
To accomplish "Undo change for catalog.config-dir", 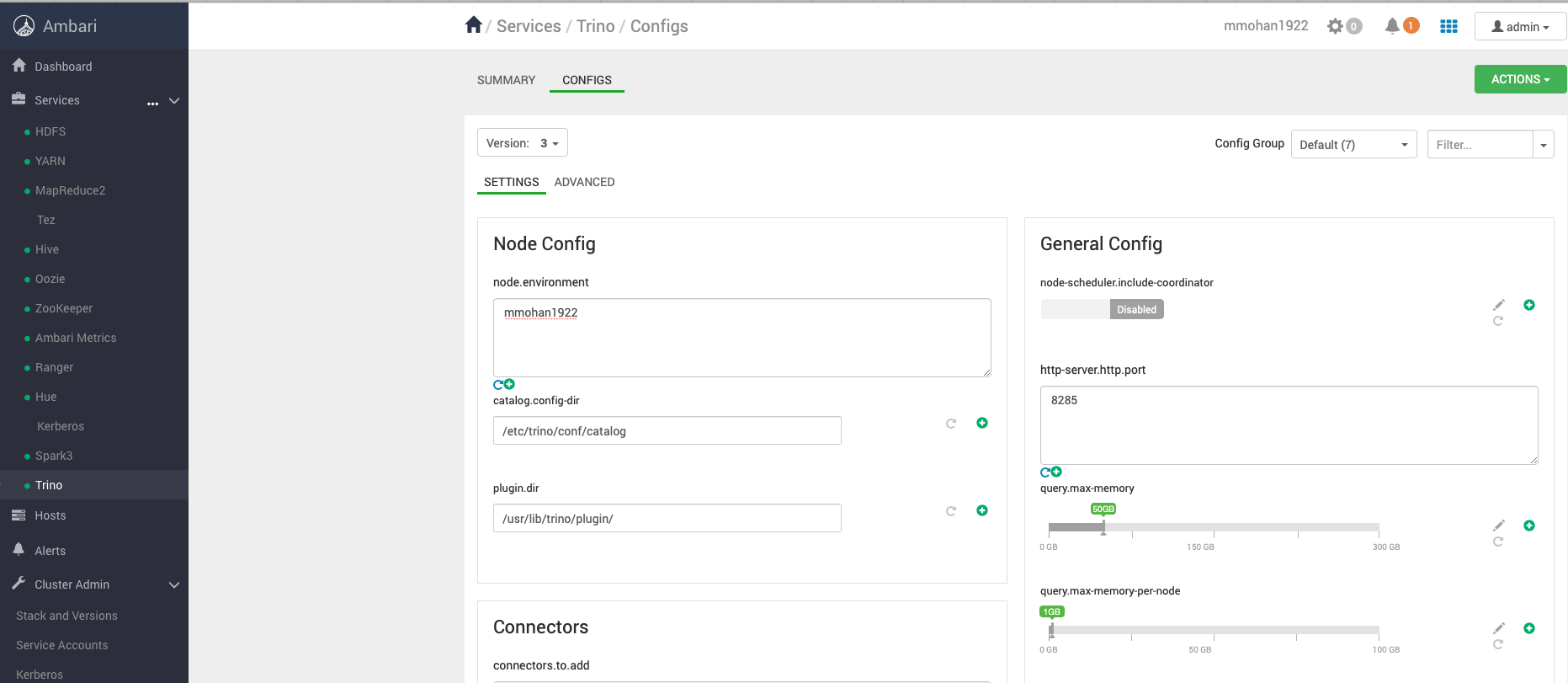I will (951, 424).
